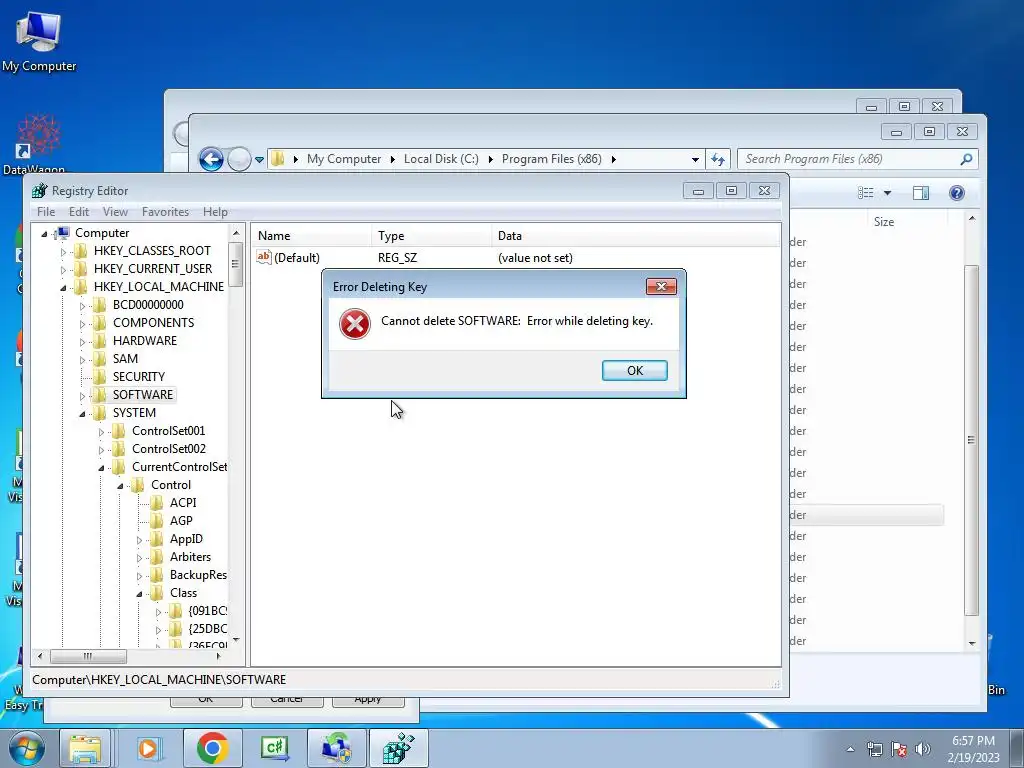Viewport: 1024px width, 768px height.
Task: Collapse the CurrentControlSet key
Action: (101, 468)
